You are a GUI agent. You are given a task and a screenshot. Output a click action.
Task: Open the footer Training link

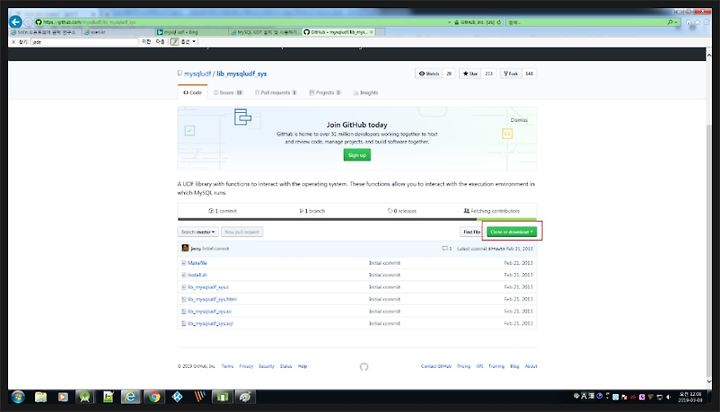coord(496,366)
